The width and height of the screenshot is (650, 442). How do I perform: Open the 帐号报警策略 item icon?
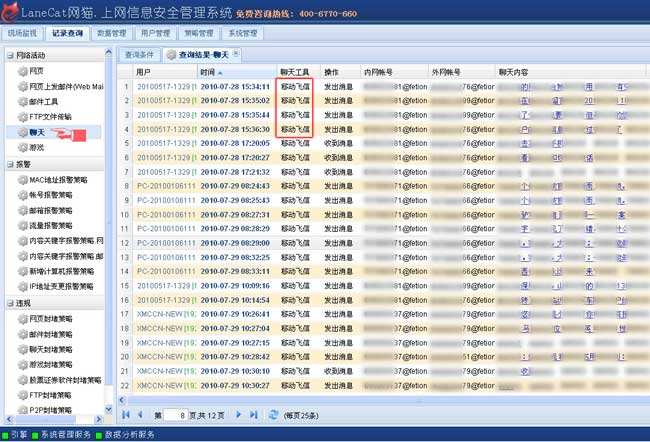(x=23, y=195)
